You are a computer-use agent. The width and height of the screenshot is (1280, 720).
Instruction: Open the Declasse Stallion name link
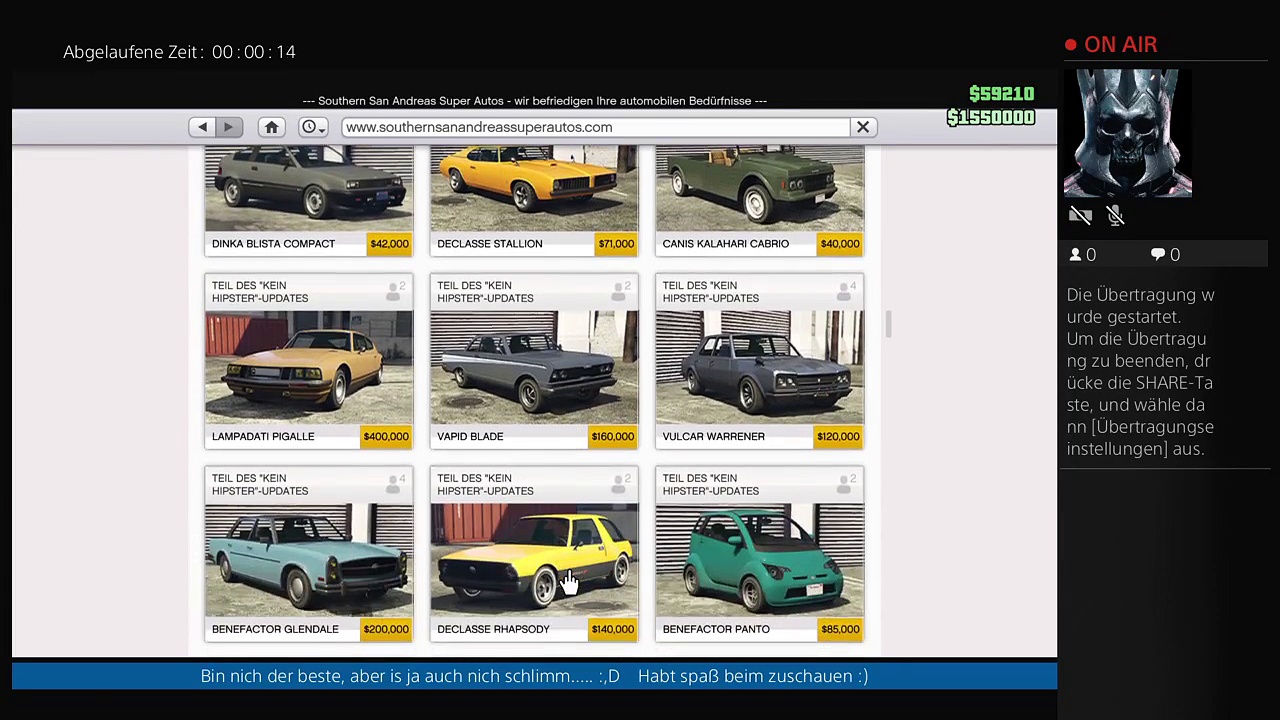[489, 244]
